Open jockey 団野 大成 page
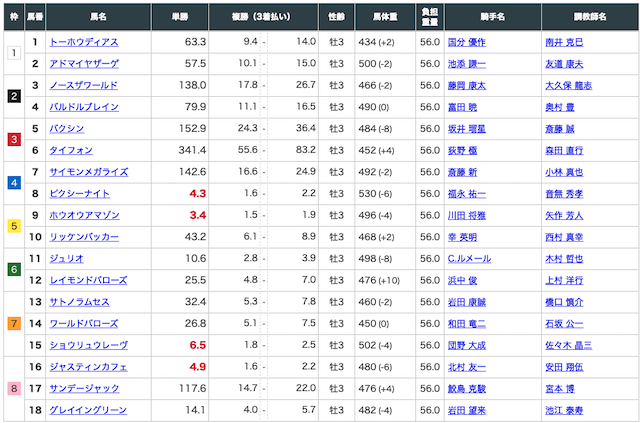 [x=467, y=345]
